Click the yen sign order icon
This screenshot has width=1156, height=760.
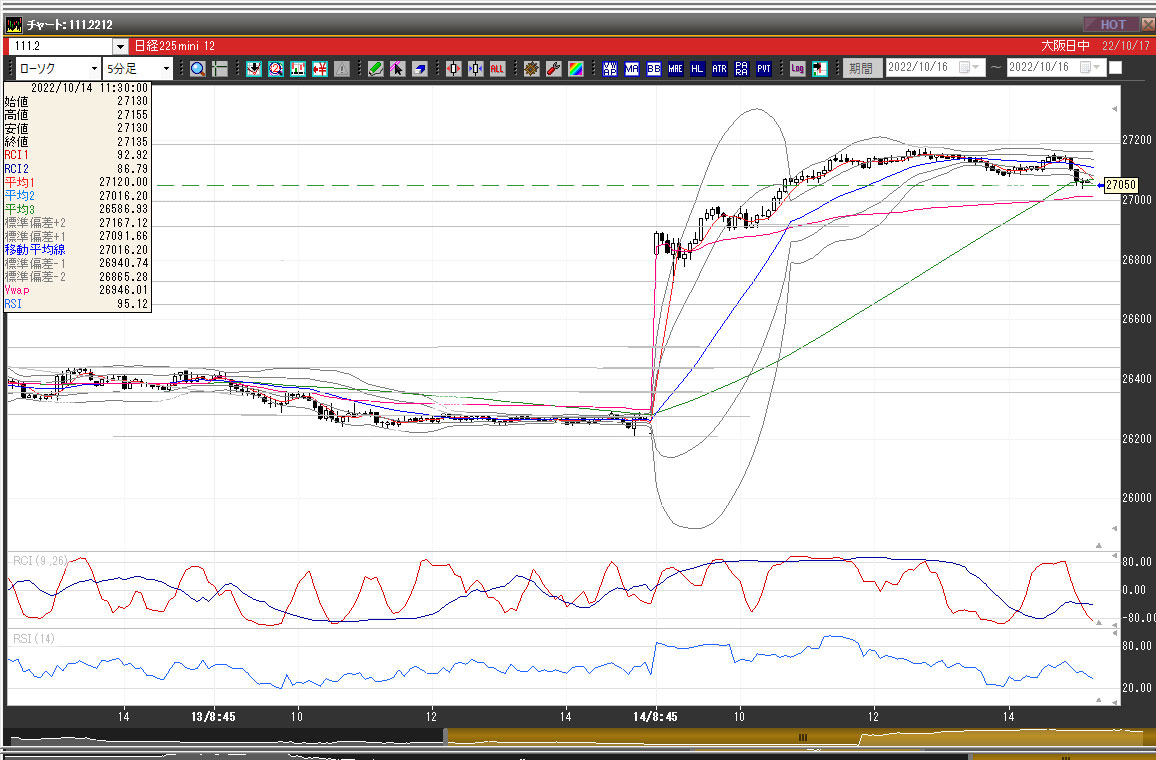coord(320,69)
